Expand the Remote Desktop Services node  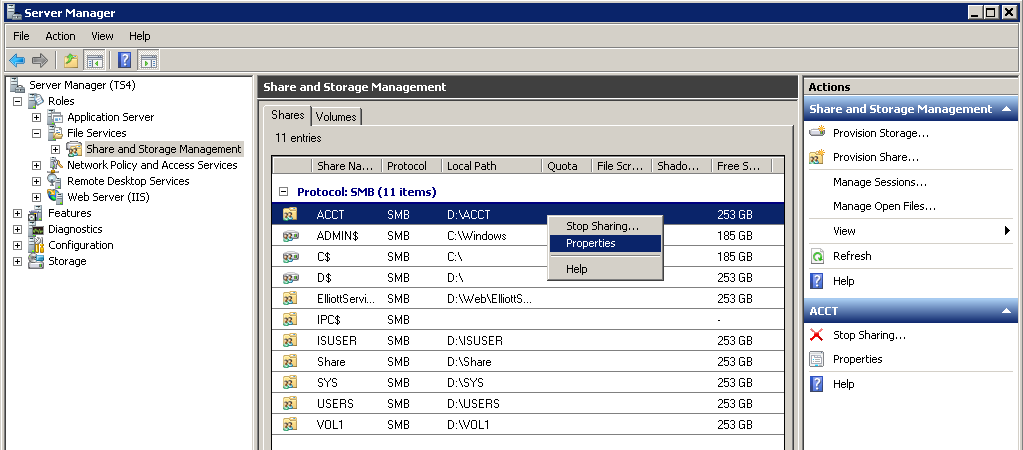coord(37,181)
